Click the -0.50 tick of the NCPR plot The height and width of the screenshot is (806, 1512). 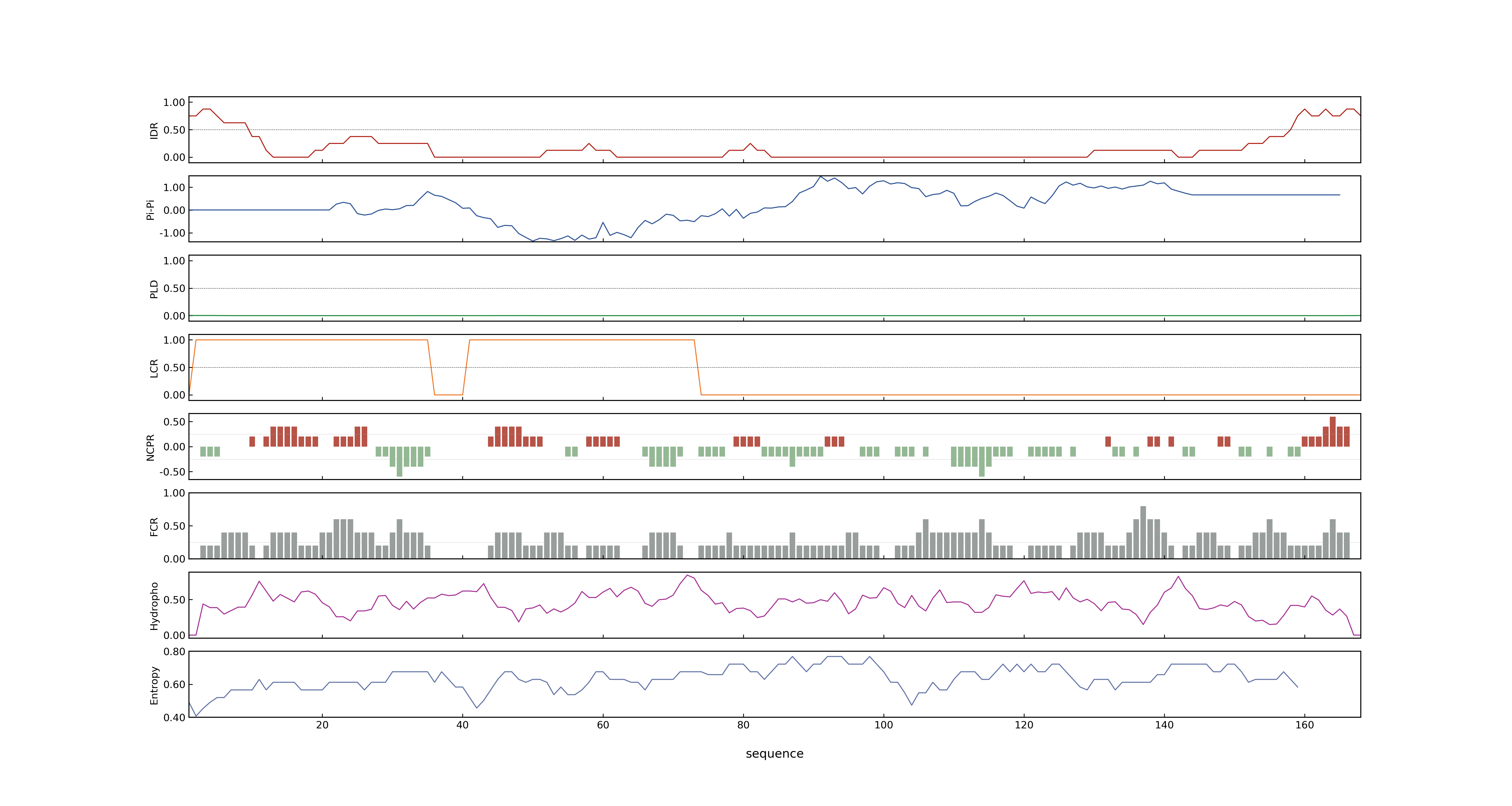tap(172, 472)
